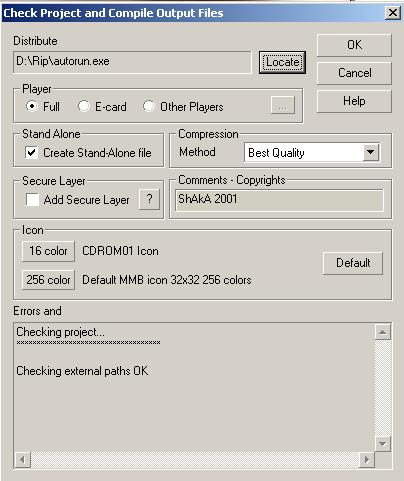This screenshot has height=481, width=404.
Task: Choose a 16 color icon
Action: tap(48, 251)
